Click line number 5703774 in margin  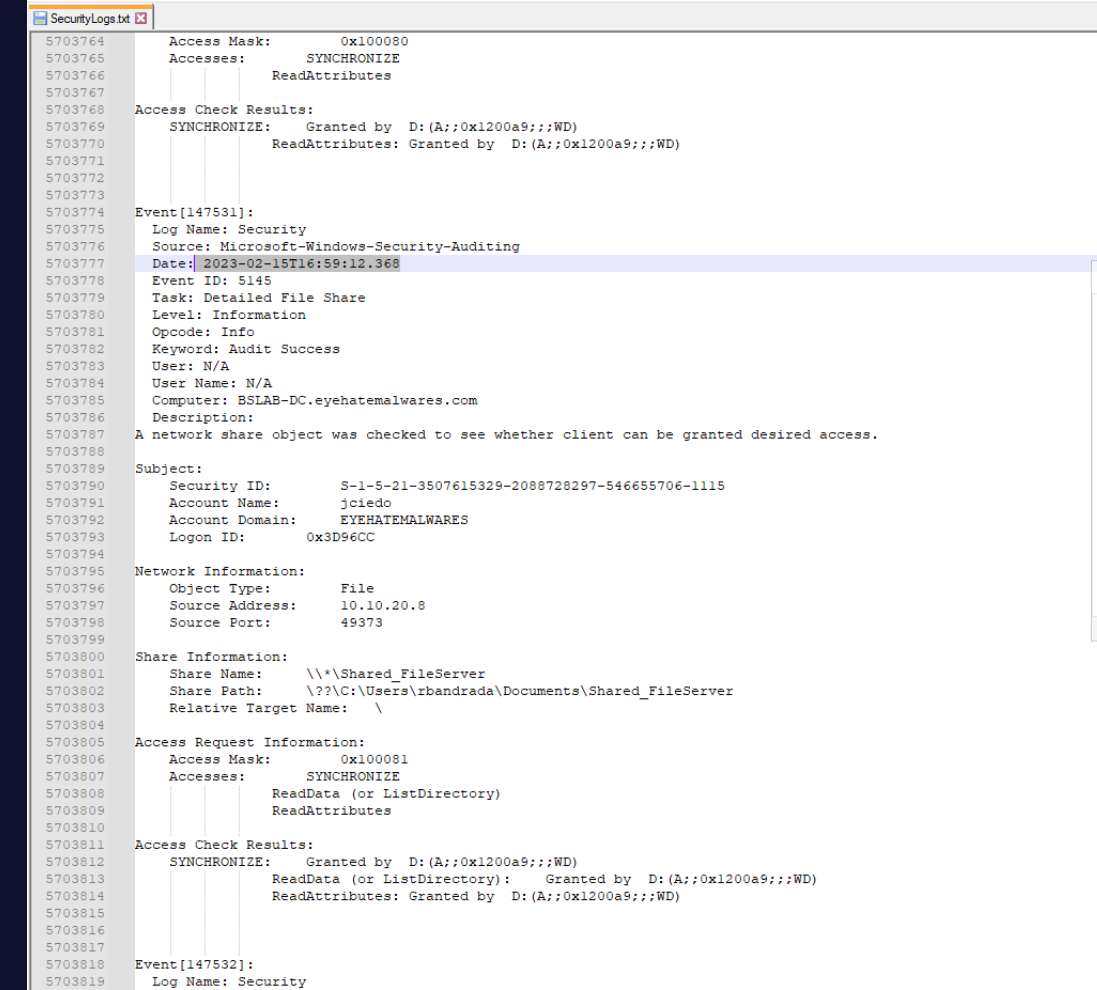coord(75,212)
